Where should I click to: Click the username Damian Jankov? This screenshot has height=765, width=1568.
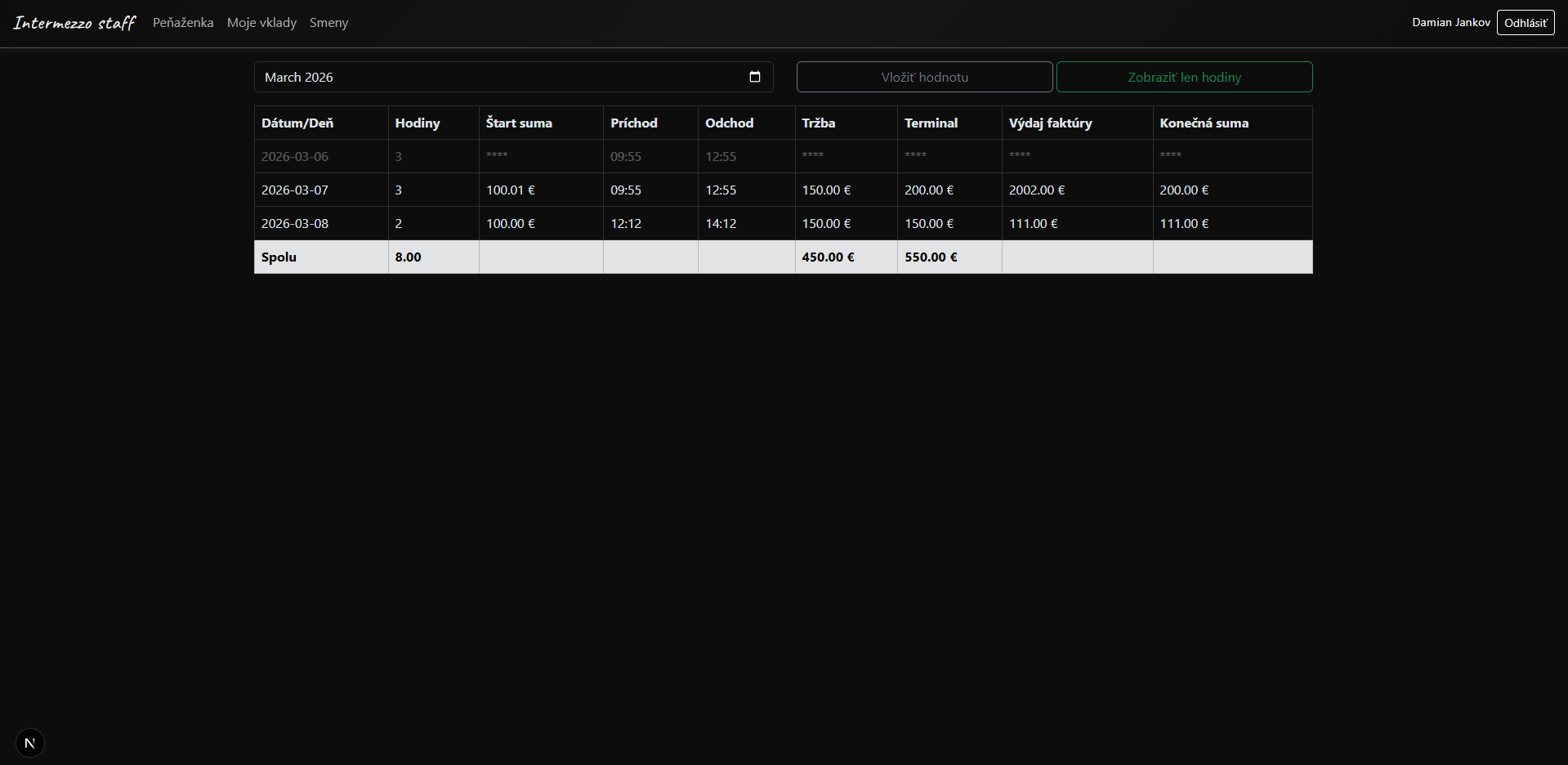(1450, 22)
